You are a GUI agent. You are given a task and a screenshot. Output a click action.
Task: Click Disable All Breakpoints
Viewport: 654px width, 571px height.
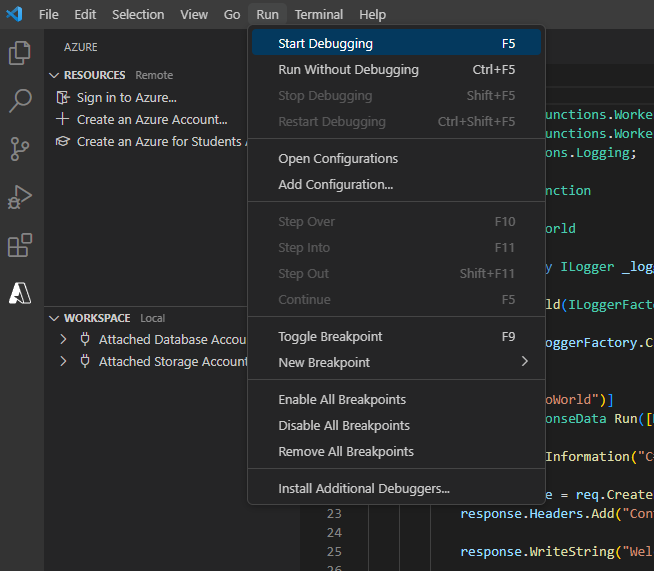click(x=343, y=425)
